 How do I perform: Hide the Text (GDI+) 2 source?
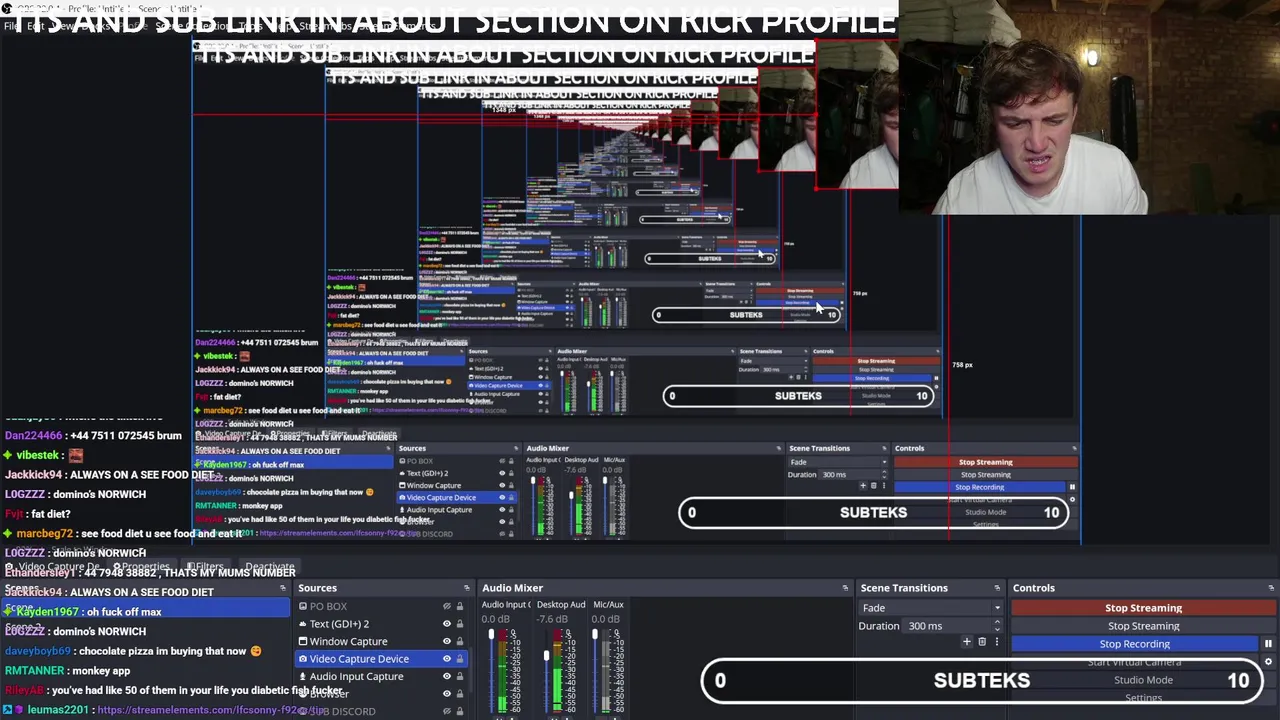pyautogui.click(x=447, y=624)
